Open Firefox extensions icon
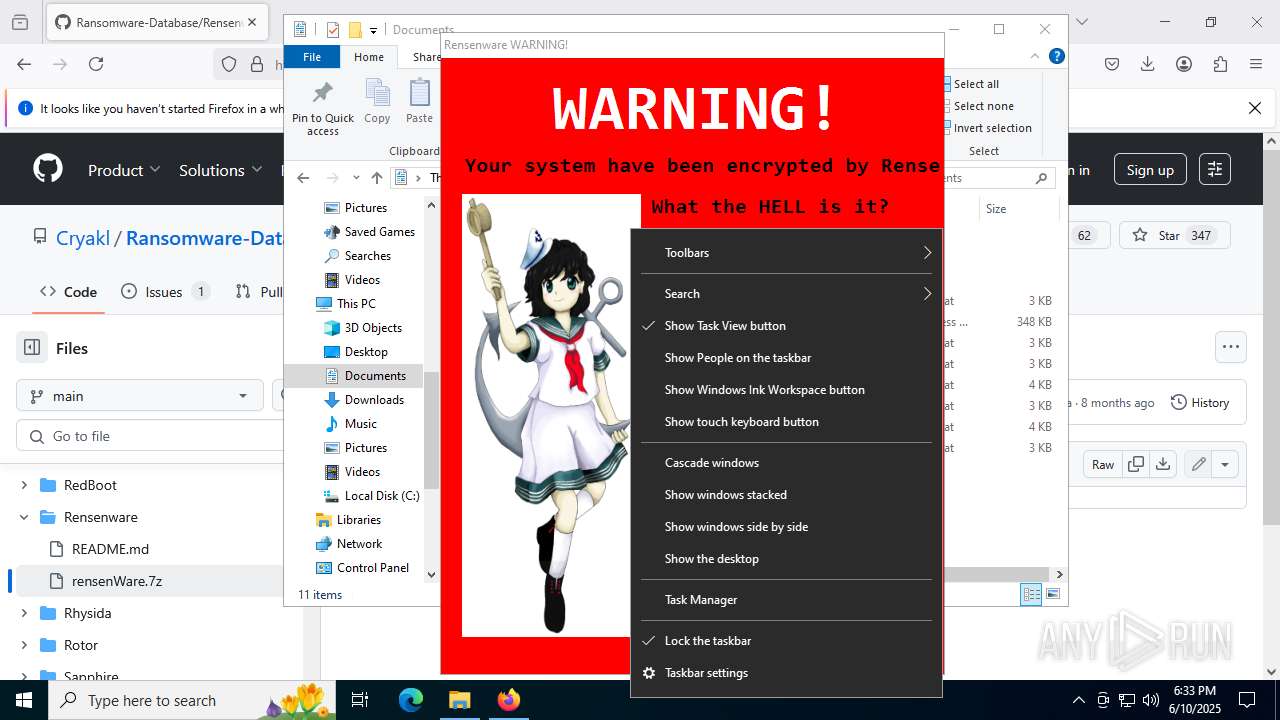This screenshot has width=1280, height=720. [1220, 64]
